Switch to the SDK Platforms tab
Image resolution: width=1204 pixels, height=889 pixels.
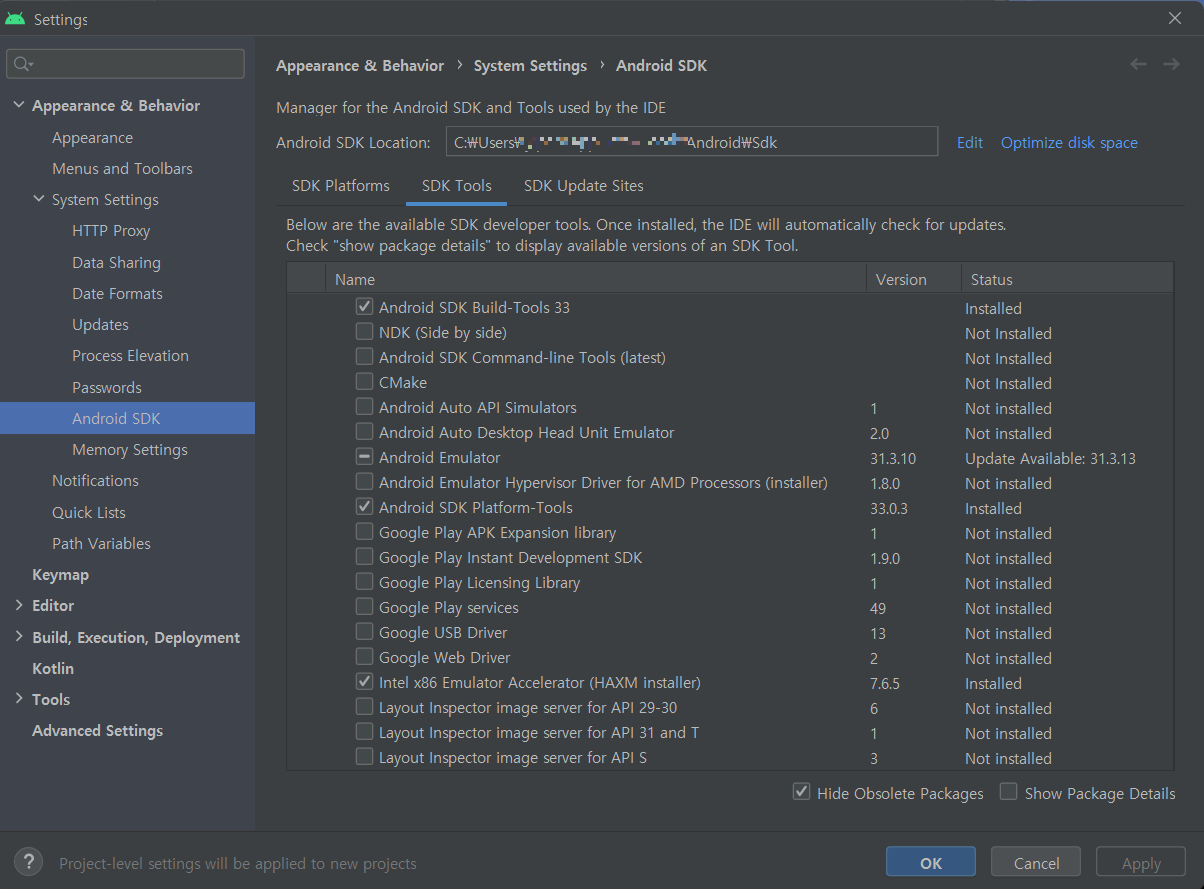click(x=341, y=186)
